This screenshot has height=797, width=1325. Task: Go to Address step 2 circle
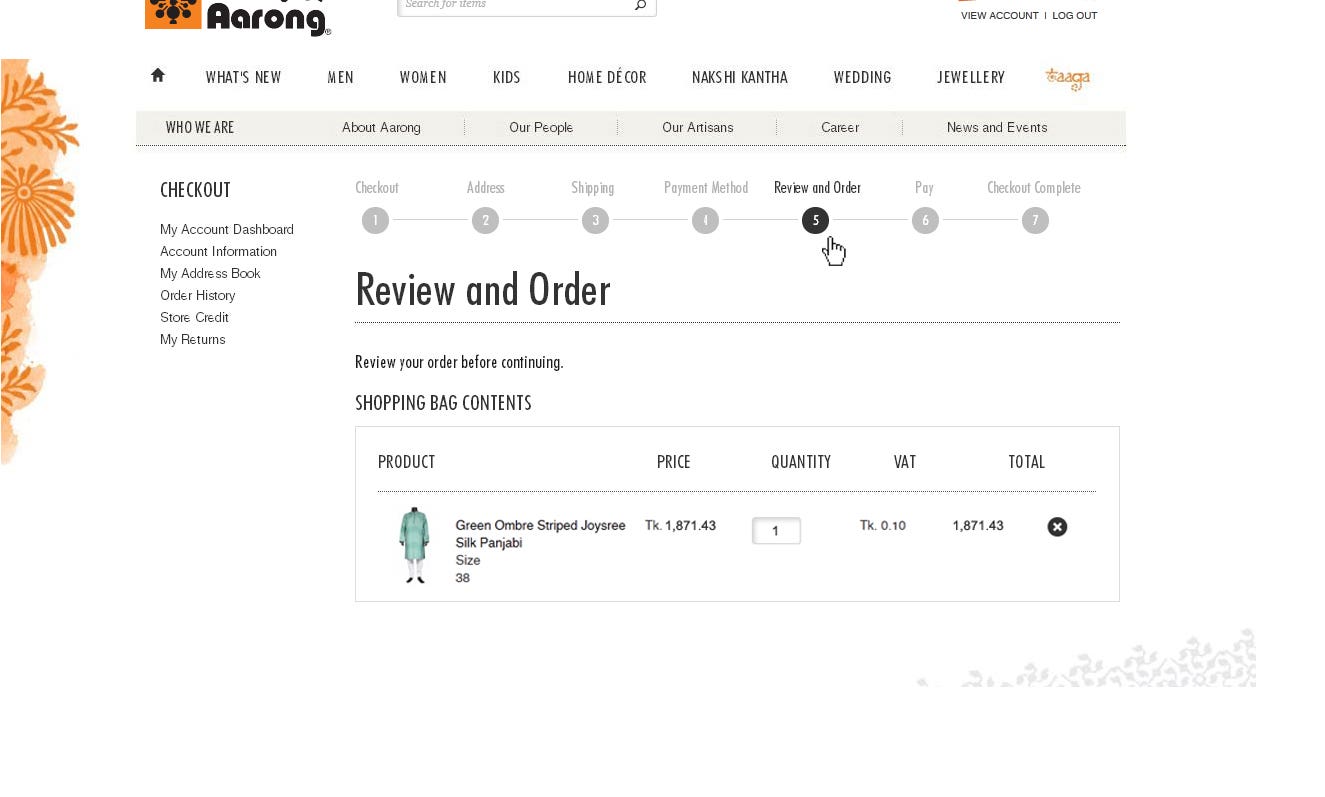point(485,220)
